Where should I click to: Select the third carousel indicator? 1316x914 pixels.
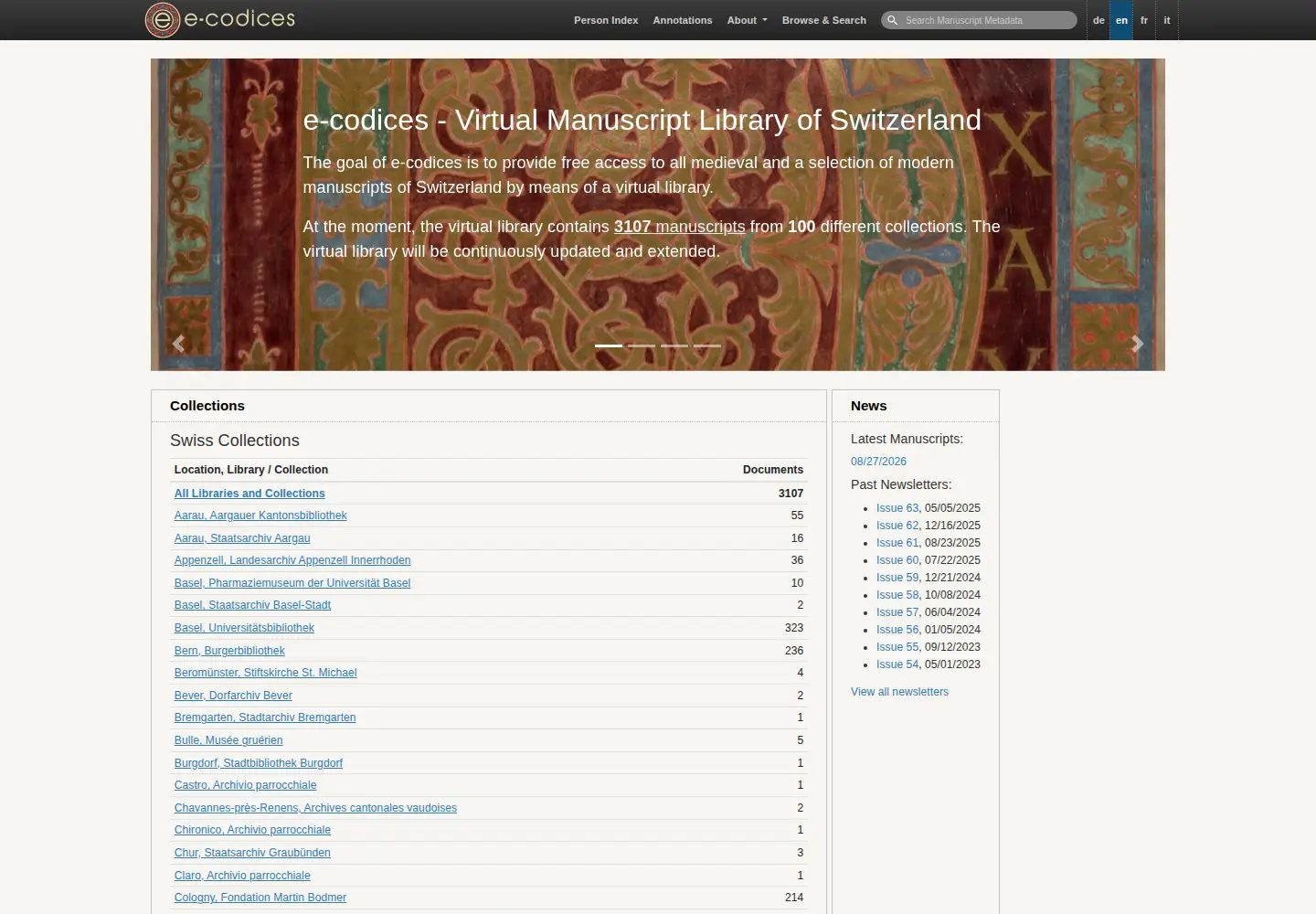[674, 345]
